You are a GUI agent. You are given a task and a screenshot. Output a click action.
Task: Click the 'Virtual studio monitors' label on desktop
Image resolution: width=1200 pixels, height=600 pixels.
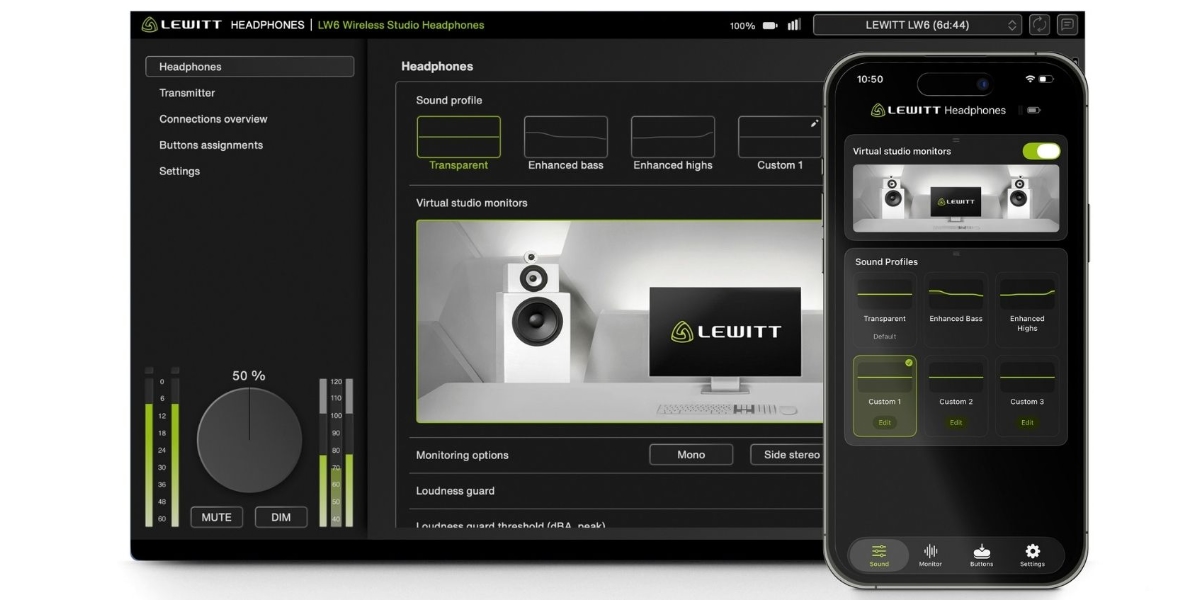[x=472, y=203]
